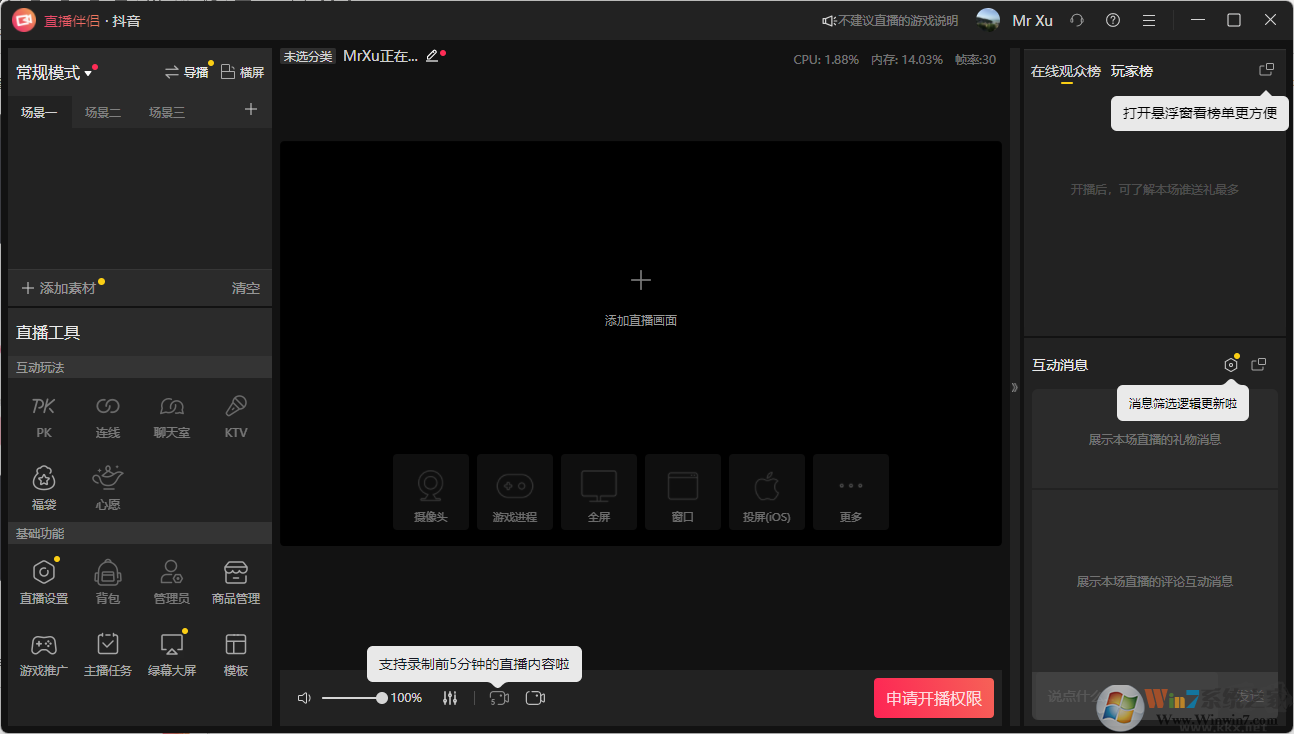The height and width of the screenshot is (734, 1294).
Task: Click the video recording icon
Action: 535,698
